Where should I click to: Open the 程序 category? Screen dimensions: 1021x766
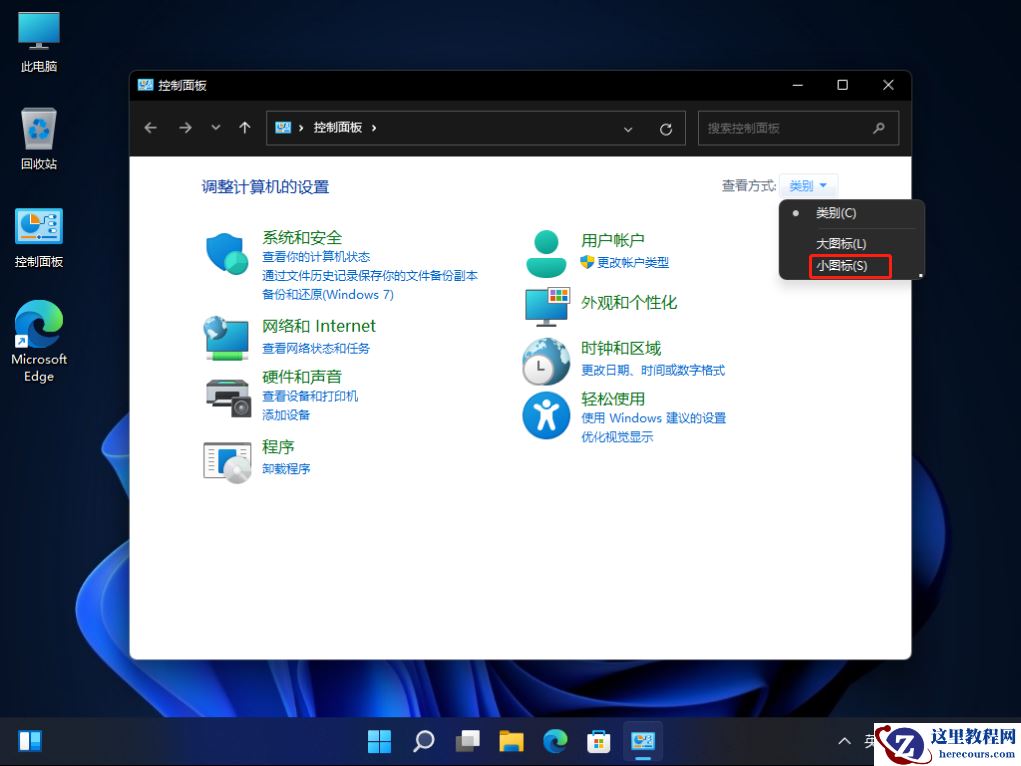[x=278, y=447]
